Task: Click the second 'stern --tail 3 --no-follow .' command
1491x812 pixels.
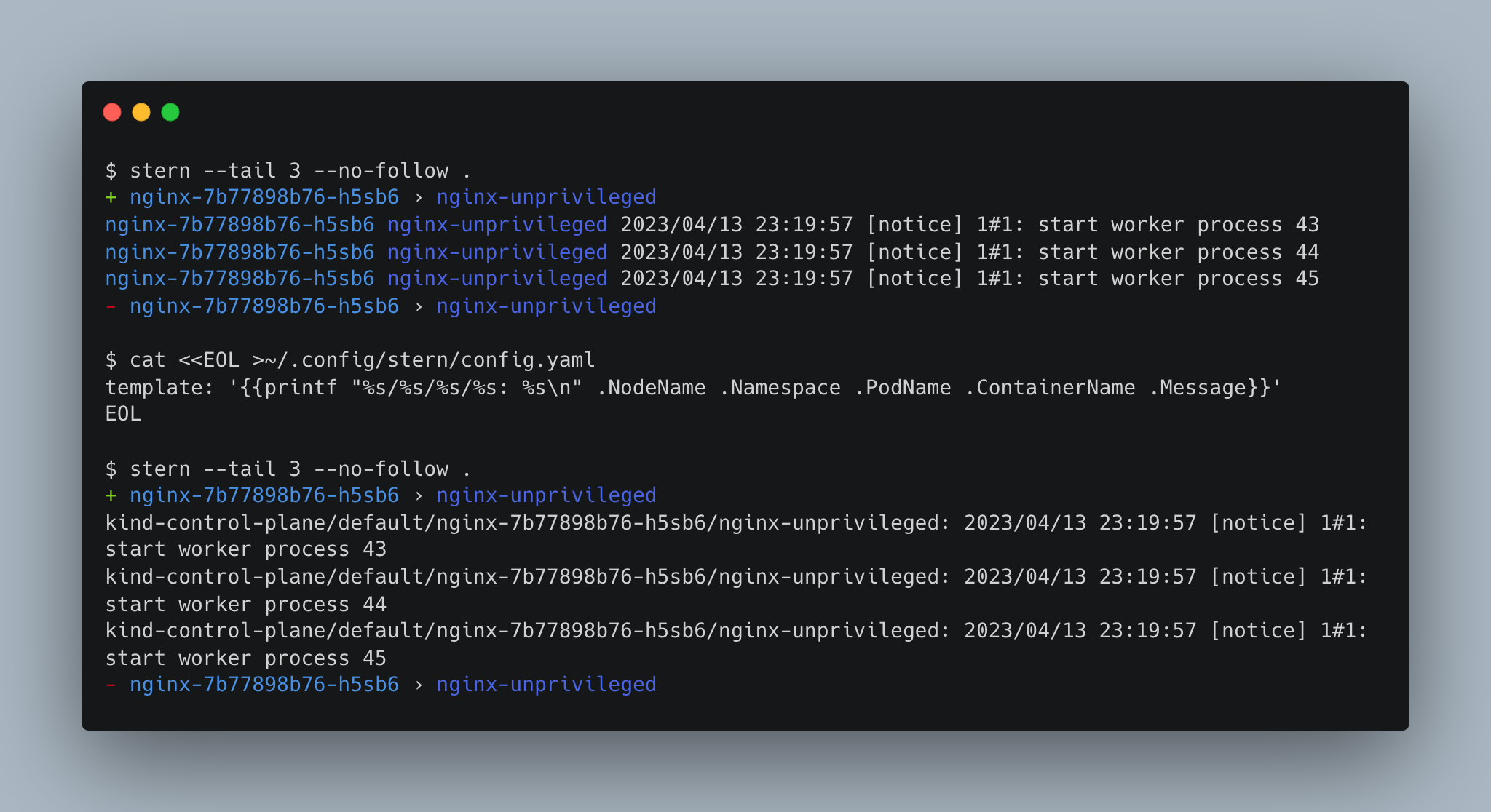Action: click(288, 469)
